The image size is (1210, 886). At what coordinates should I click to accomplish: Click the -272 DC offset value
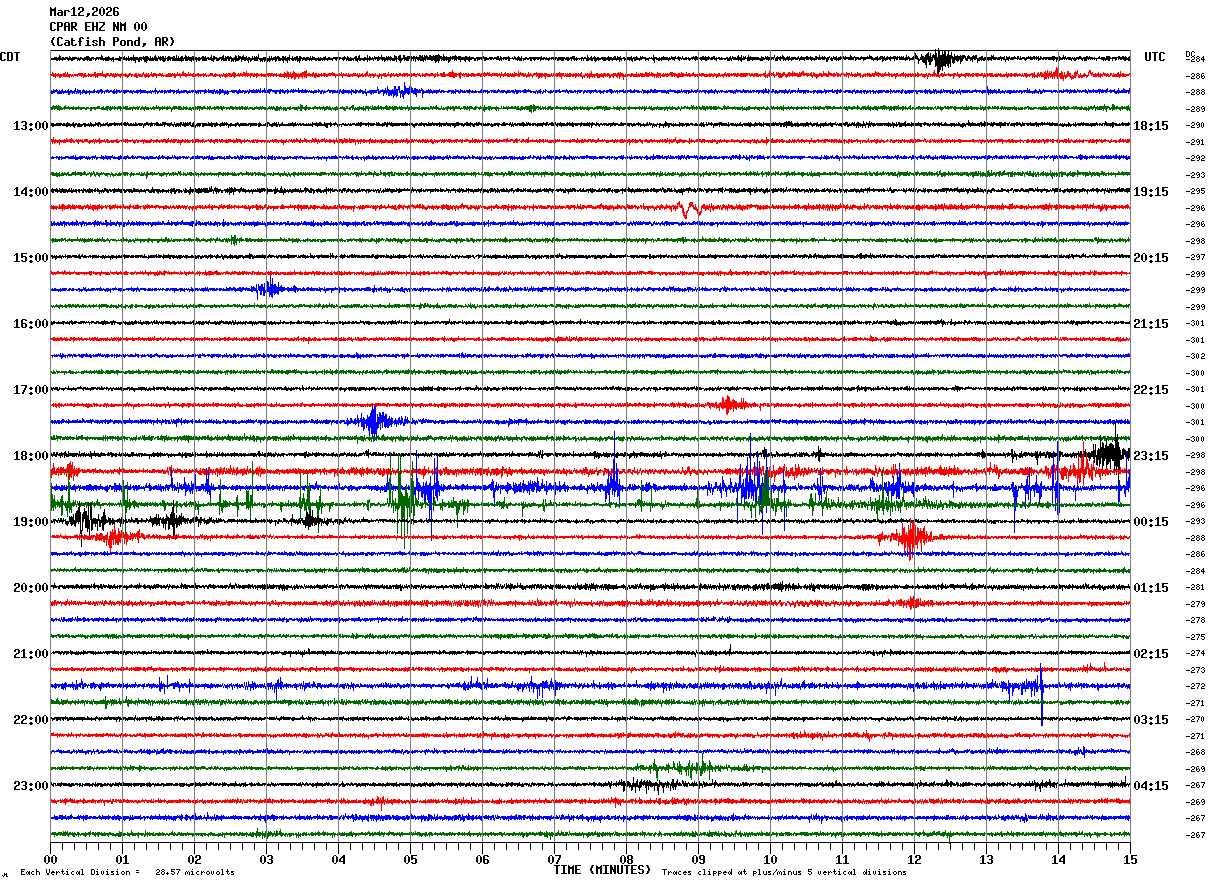point(1195,686)
